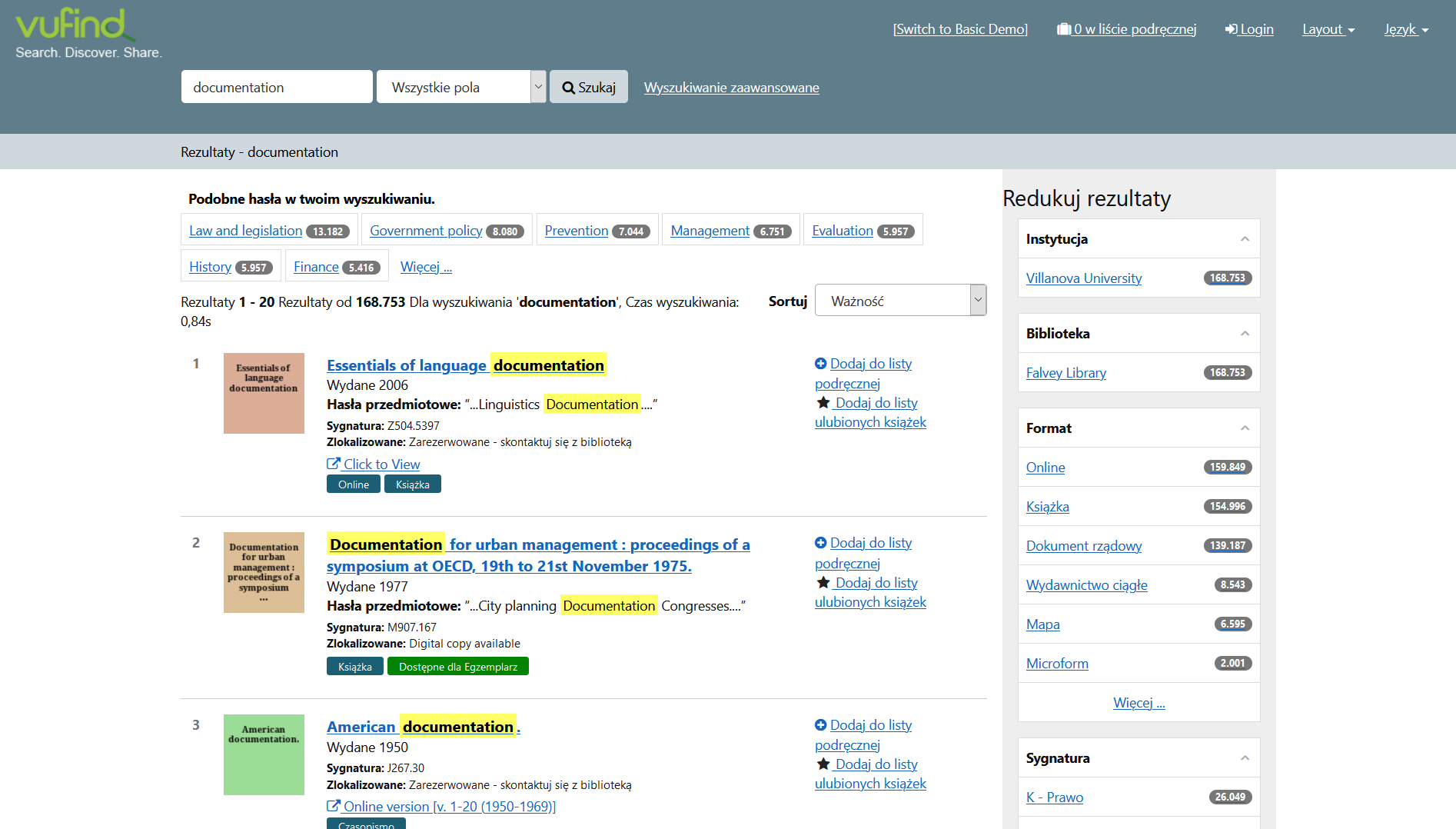Filter results by Online format
Viewport: 1456px width, 829px height.
[1045, 468]
